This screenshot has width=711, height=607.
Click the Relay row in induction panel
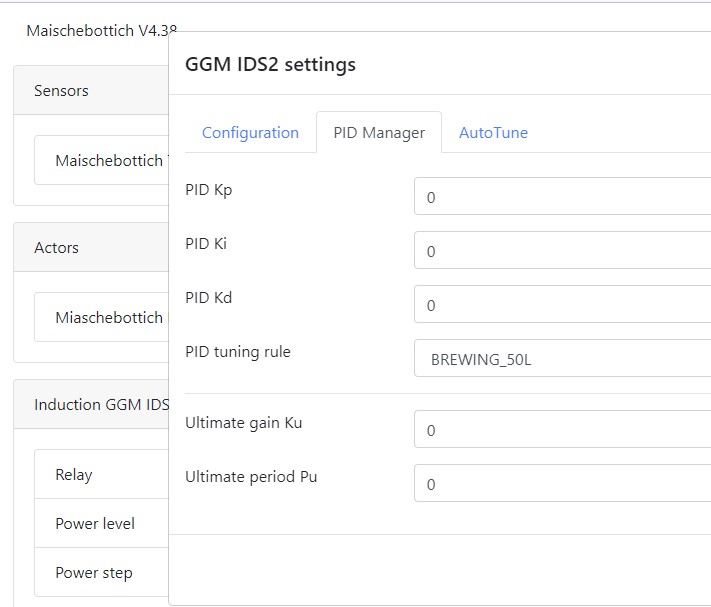coord(74,475)
